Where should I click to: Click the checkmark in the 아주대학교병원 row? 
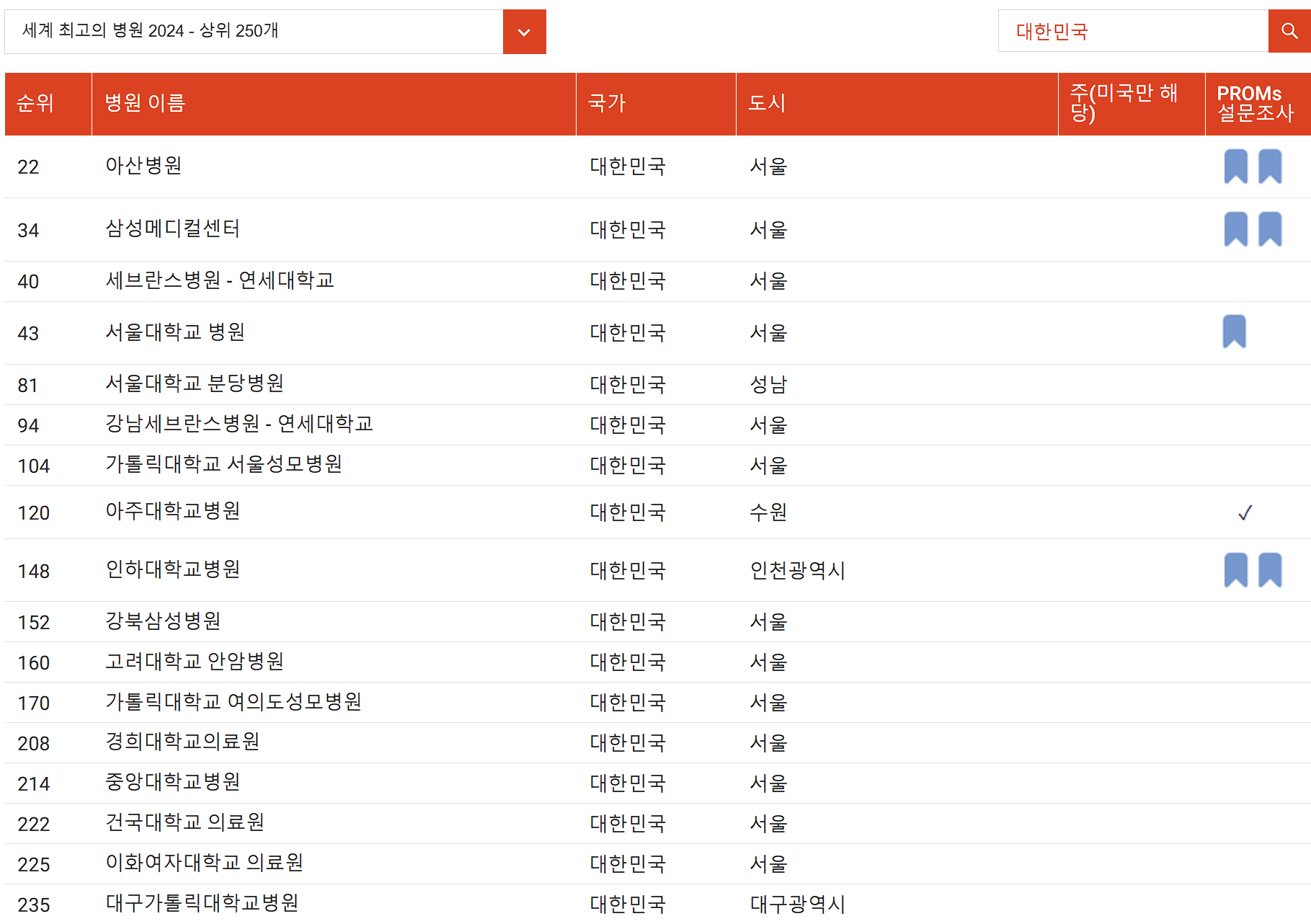click(1245, 512)
